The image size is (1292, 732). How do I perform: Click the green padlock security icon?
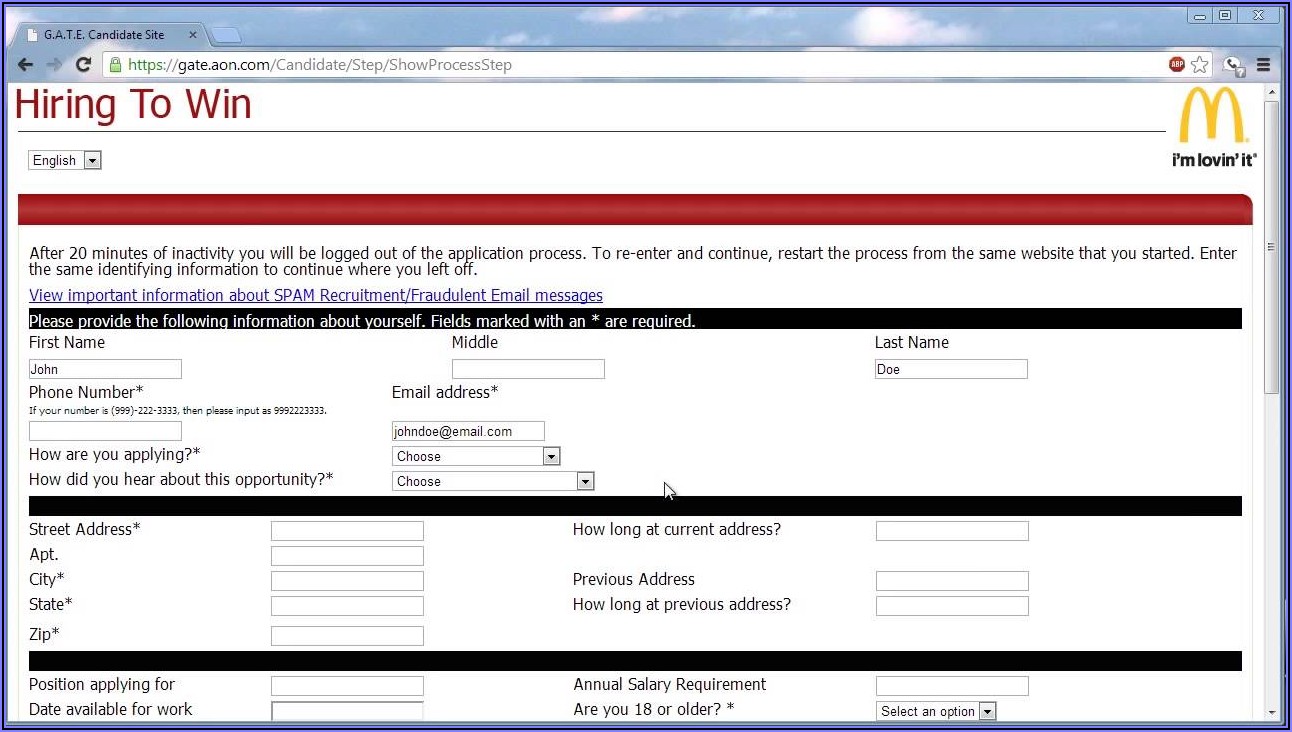(x=115, y=65)
